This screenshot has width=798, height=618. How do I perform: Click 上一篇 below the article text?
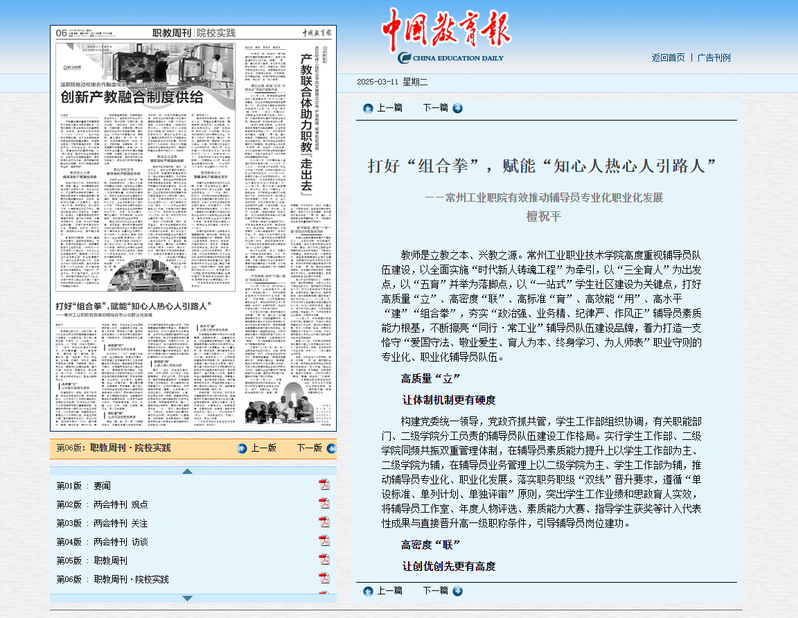(x=389, y=591)
